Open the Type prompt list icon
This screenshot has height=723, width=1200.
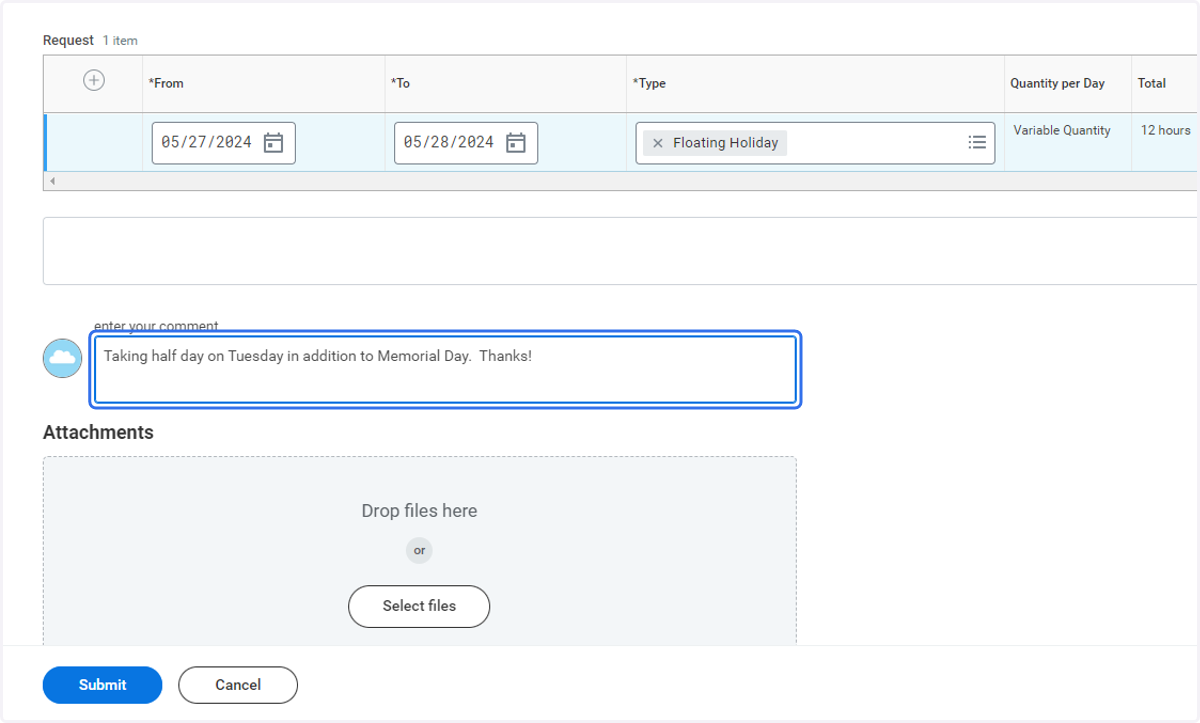point(977,143)
